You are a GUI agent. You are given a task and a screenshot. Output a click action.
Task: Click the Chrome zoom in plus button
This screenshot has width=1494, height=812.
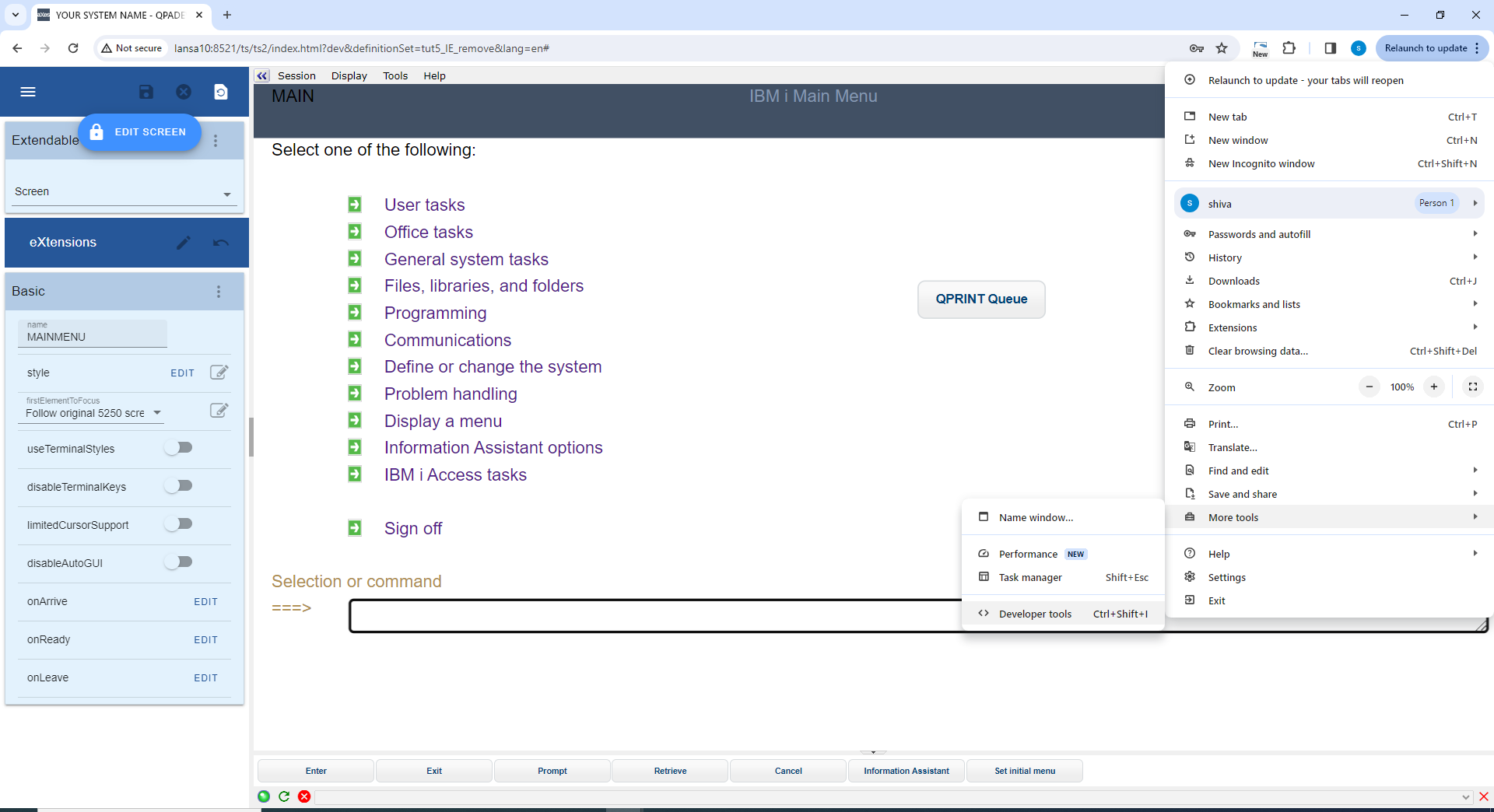coord(1433,387)
